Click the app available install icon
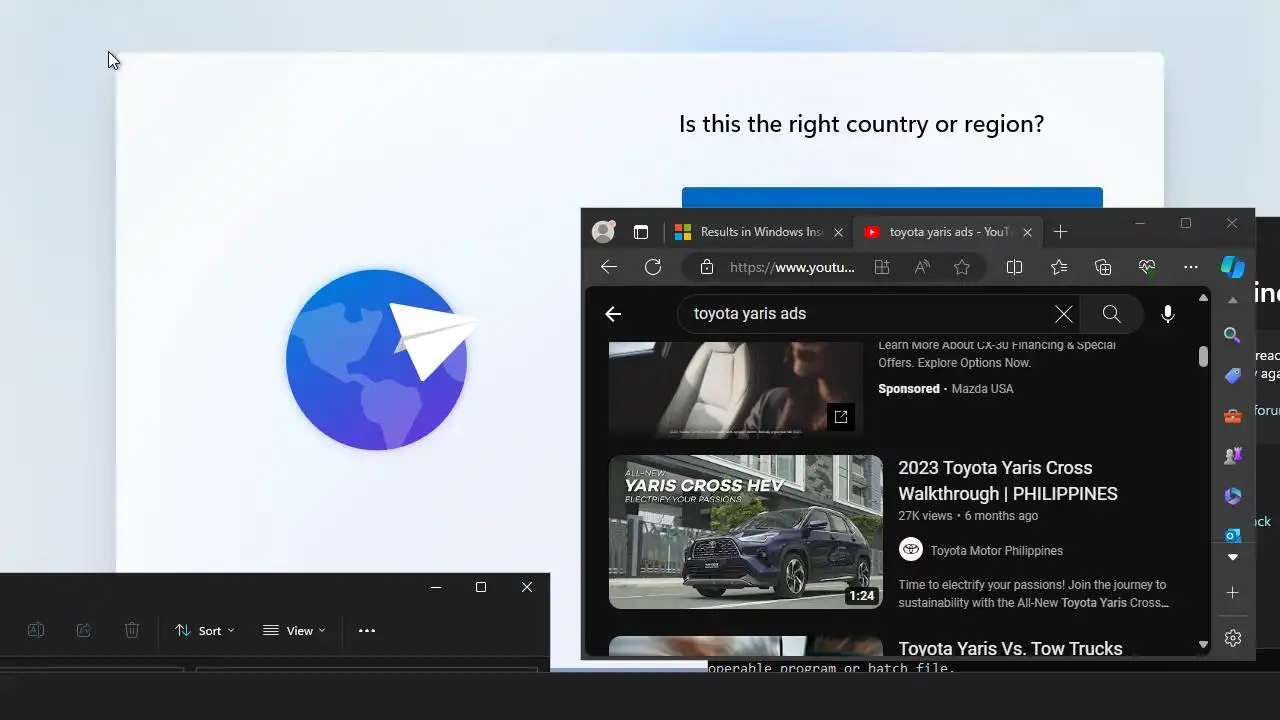Viewport: 1280px width, 720px height. (881, 267)
